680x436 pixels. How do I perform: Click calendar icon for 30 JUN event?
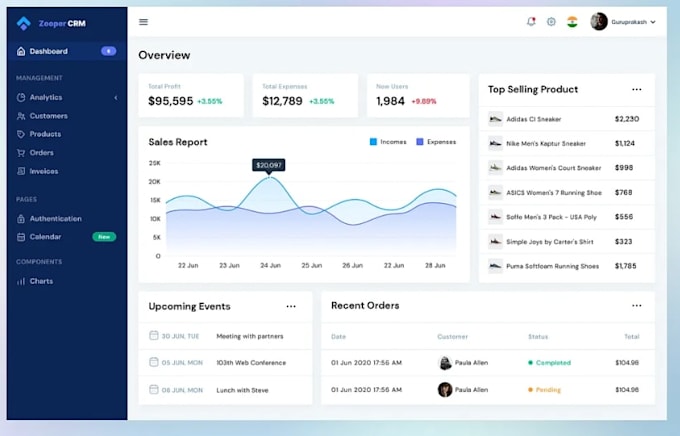pos(154,335)
